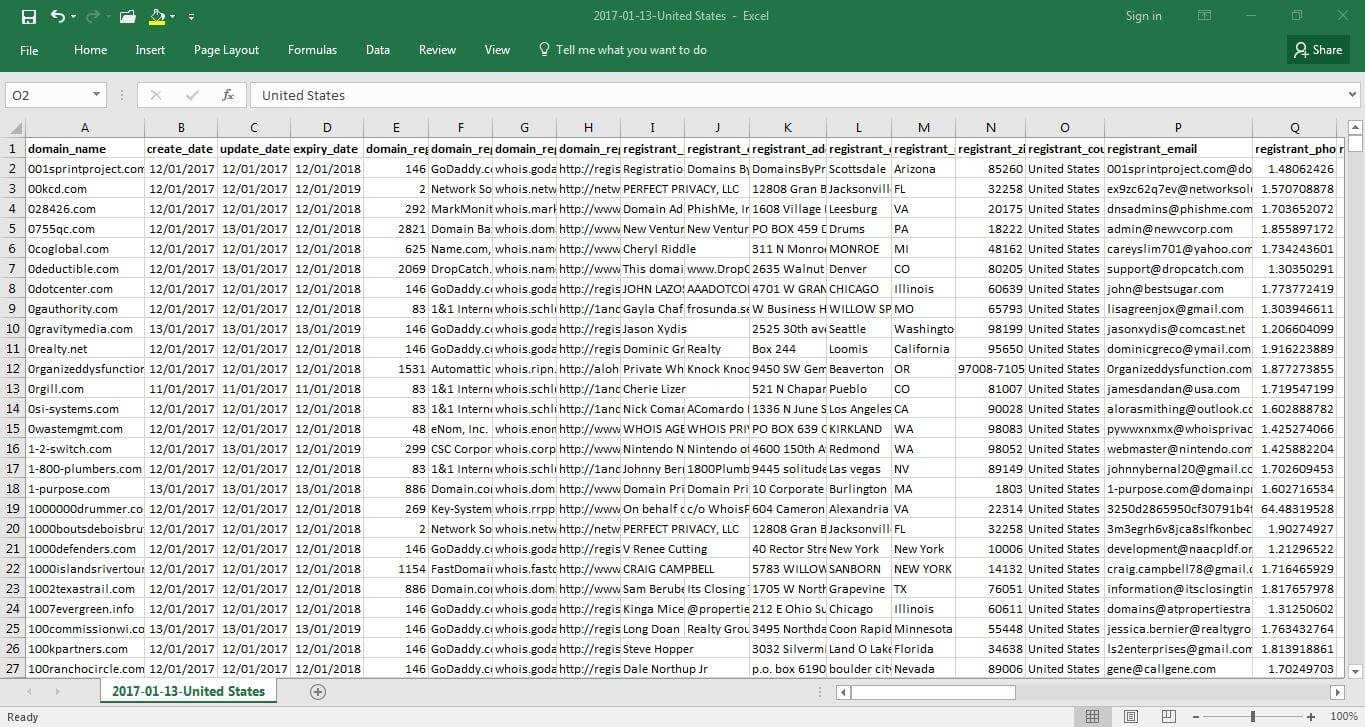This screenshot has width=1365, height=727.
Task: Click the Save icon in Quick Access Toolbar
Action: (28, 16)
